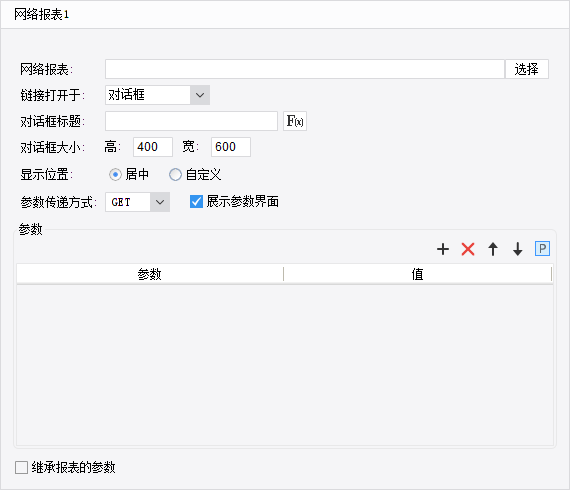This screenshot has height=490, width=570.
Task: Click the 参数 column header
Action: pyautogui.click(x=150, y=274)
